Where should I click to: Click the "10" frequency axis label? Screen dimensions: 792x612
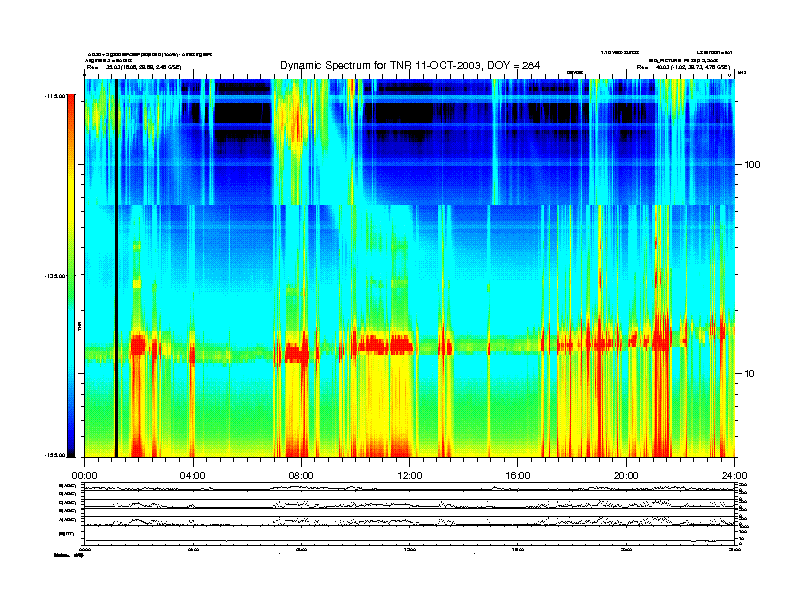click(x=749, y=374)
